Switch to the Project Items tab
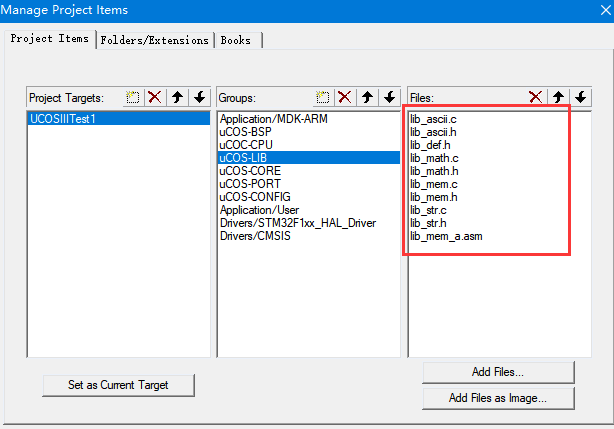 point(50,39)
